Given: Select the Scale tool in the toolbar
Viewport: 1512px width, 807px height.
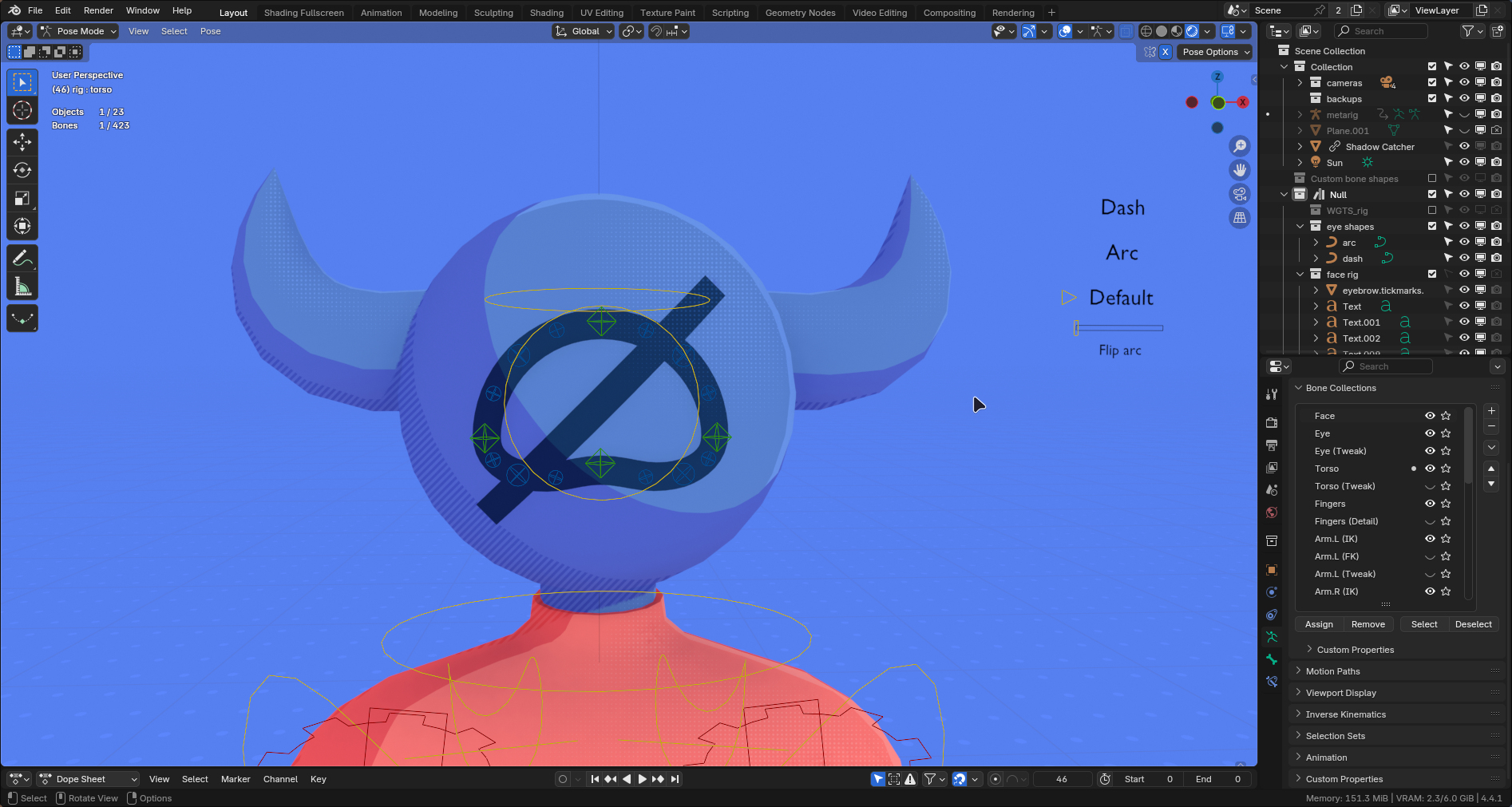Looking at the screenshot, I should click(22, 198).
